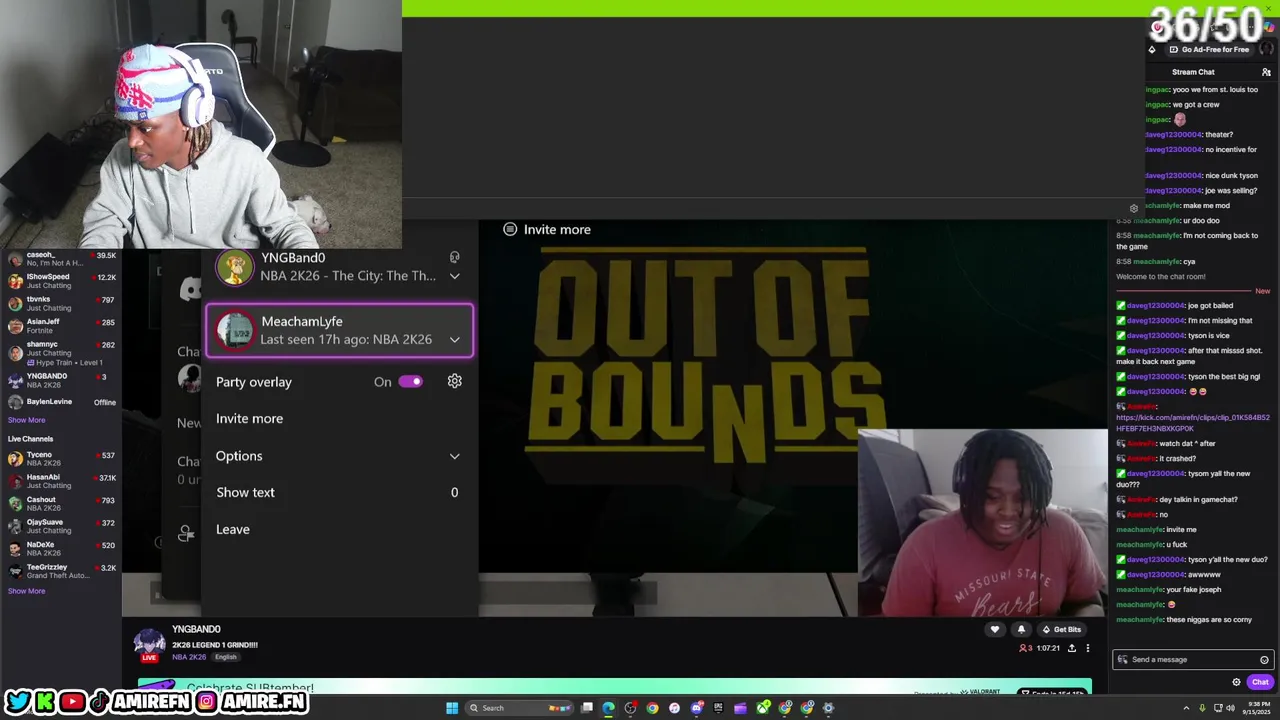Open chat settings gear next to Chat button

pyautogui.click(x=1236, y=682)
